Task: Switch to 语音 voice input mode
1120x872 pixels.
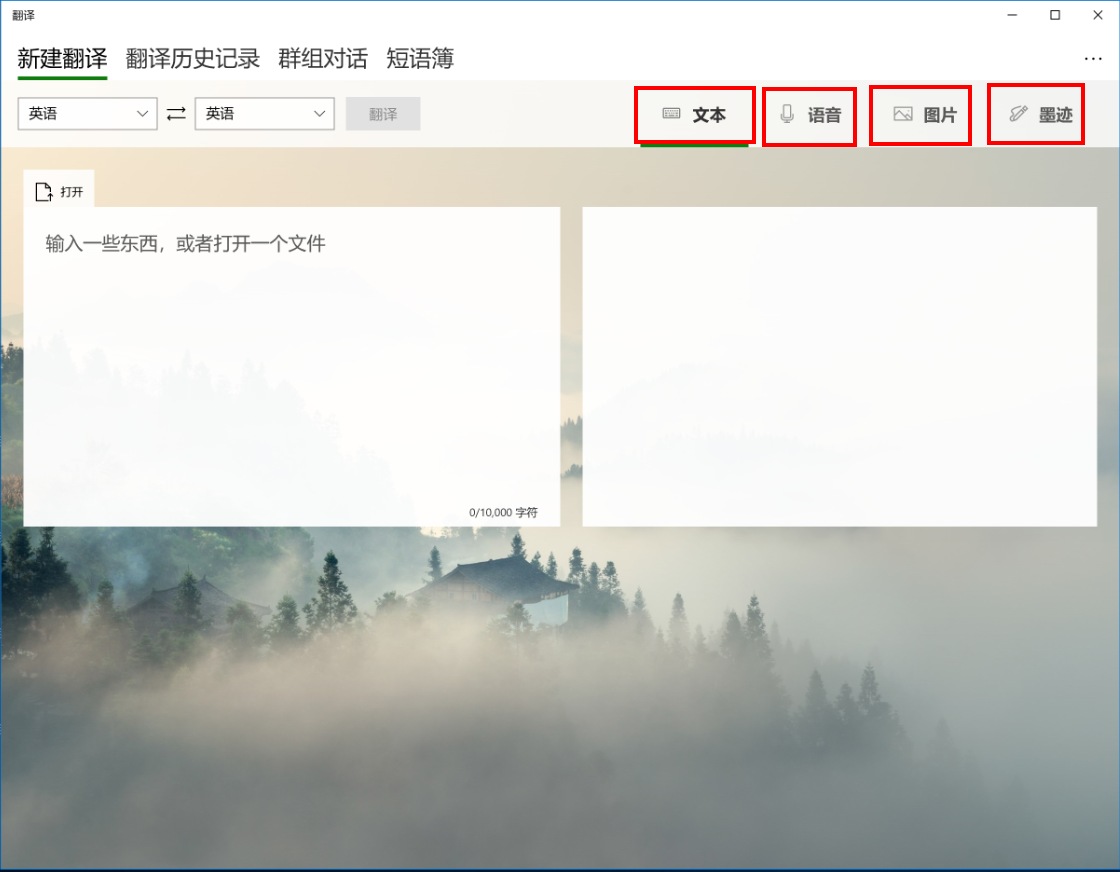Action: pyautogui.click(x=809, y=116)
